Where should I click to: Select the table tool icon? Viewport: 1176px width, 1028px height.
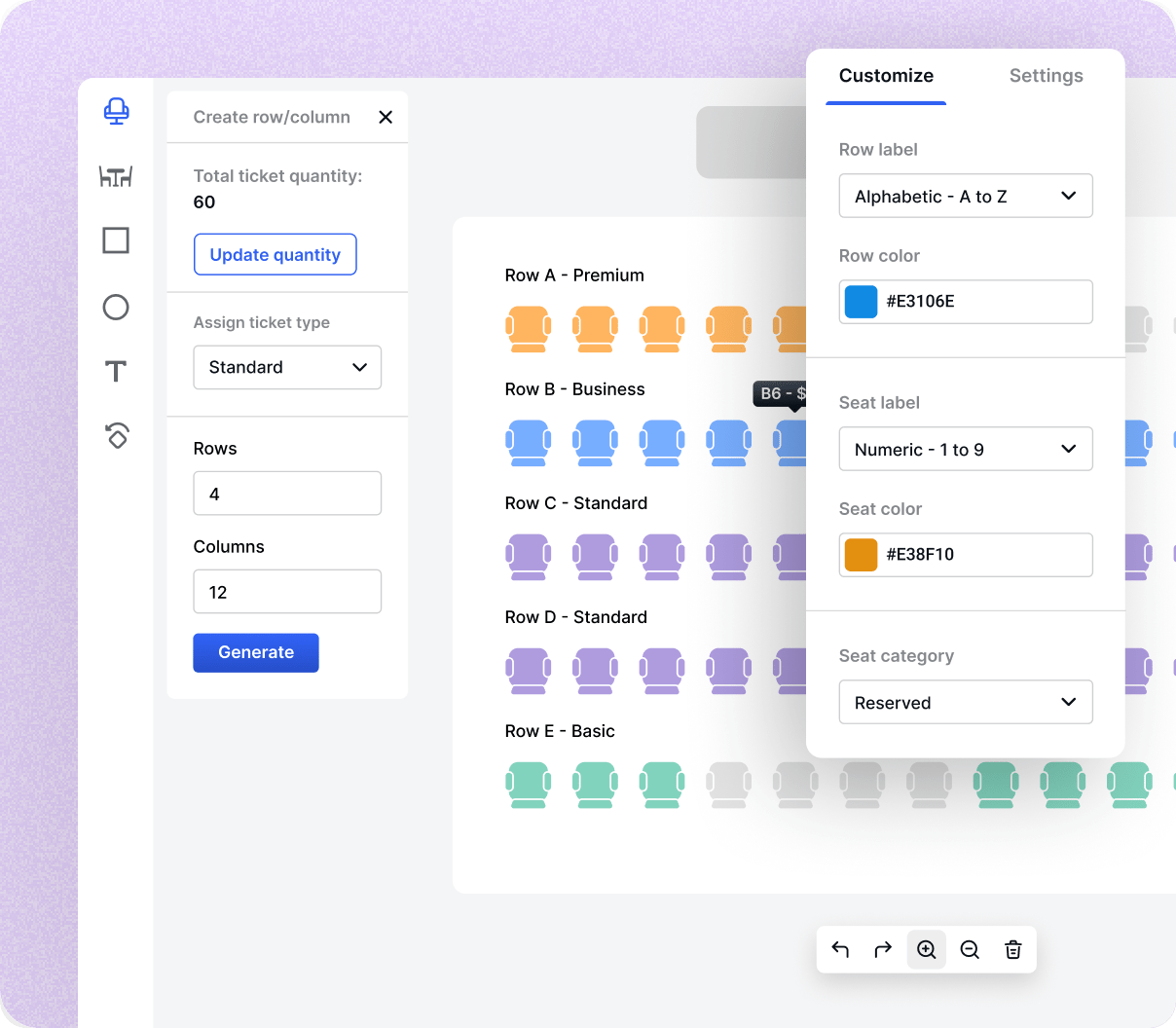pos(116,176)
